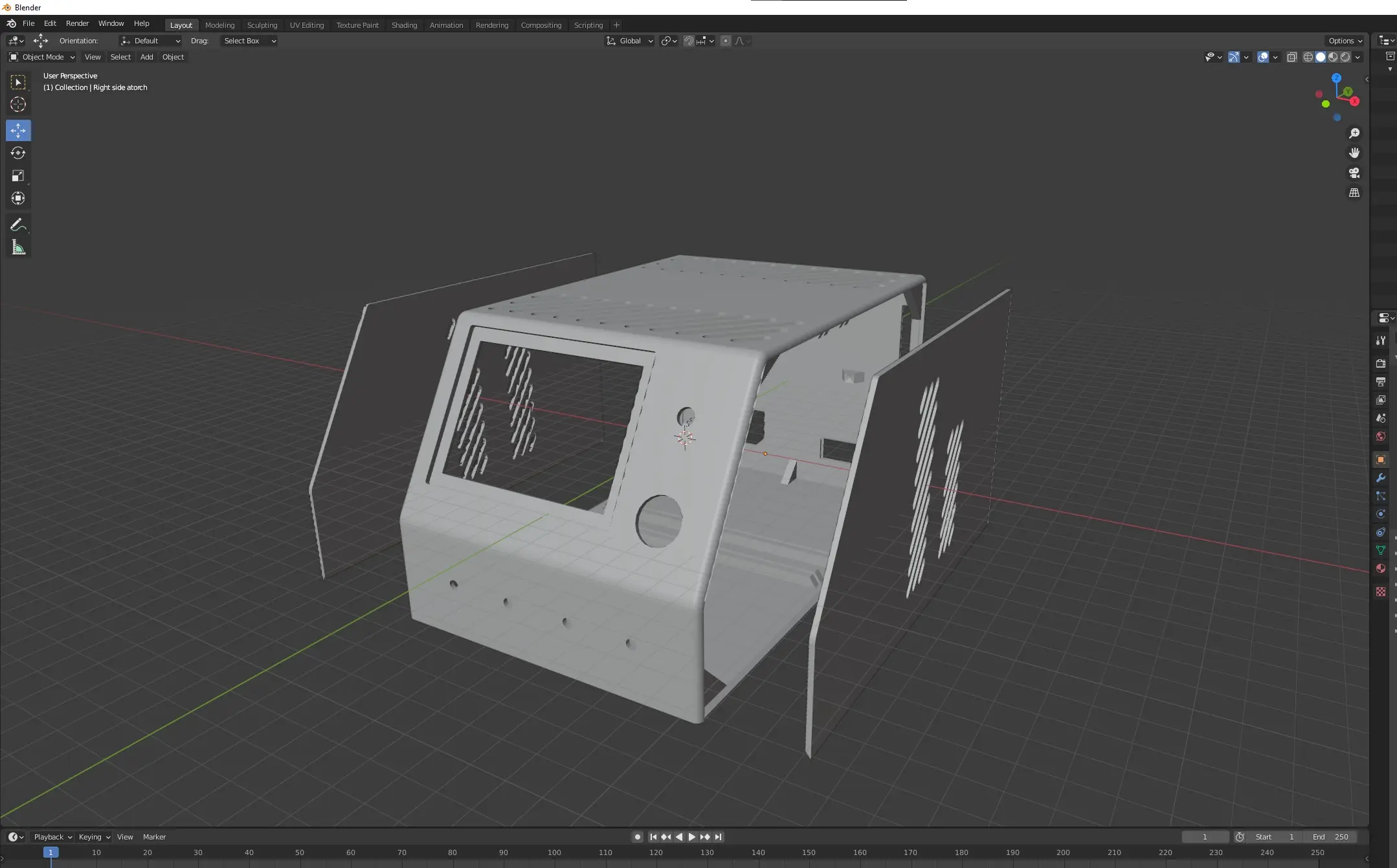Viewport: 1397px width, 868px height.
Task: Toggle Show Overlays button
Action: tap(1262, 57)
